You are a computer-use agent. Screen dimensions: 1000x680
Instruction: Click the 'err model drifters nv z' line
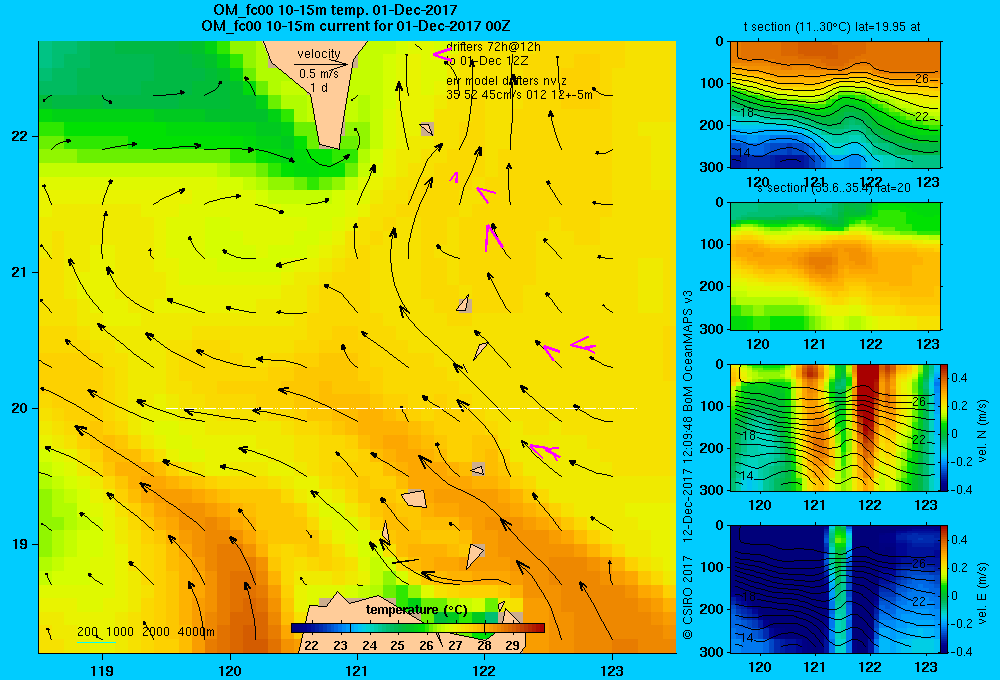506,81
